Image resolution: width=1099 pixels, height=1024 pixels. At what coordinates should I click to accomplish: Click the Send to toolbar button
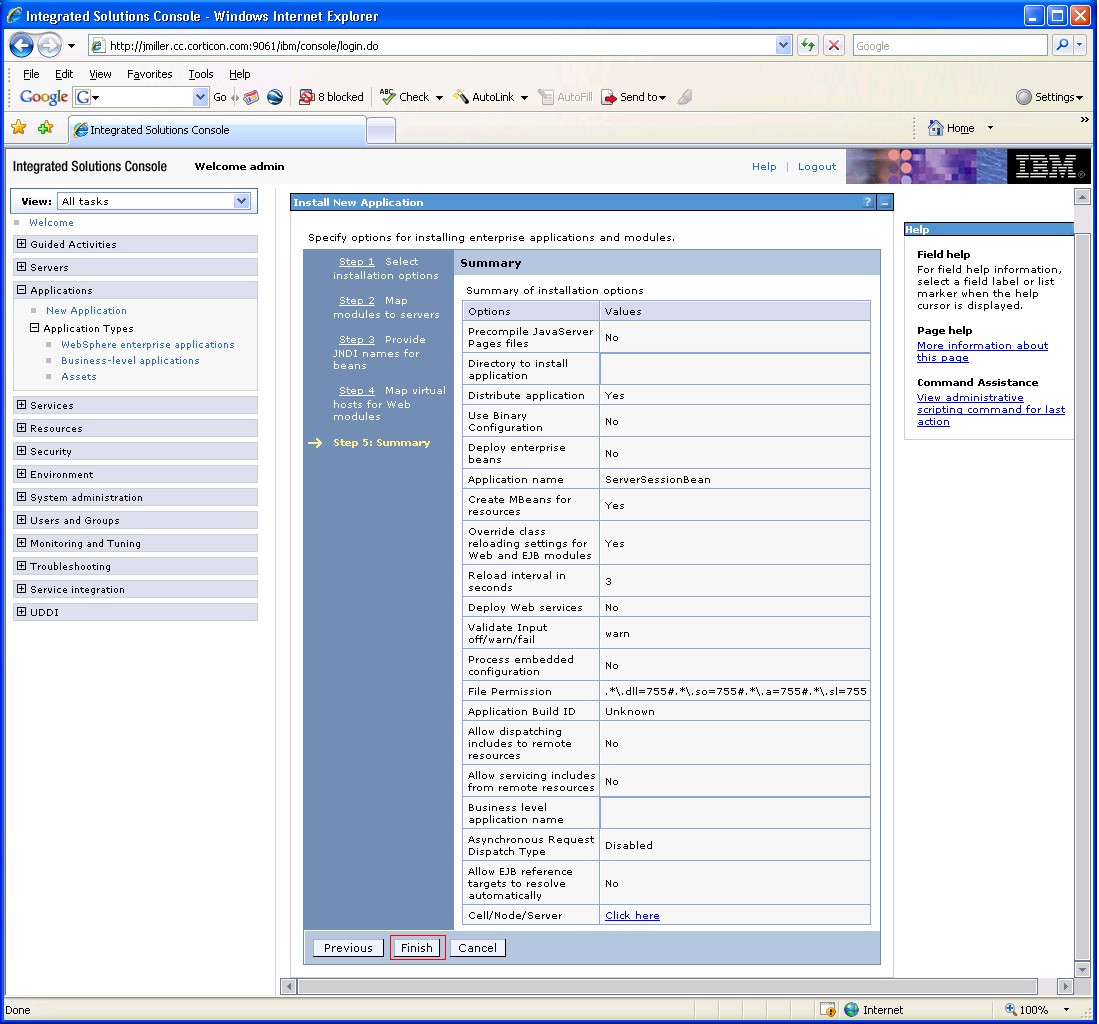pos(634,97)
